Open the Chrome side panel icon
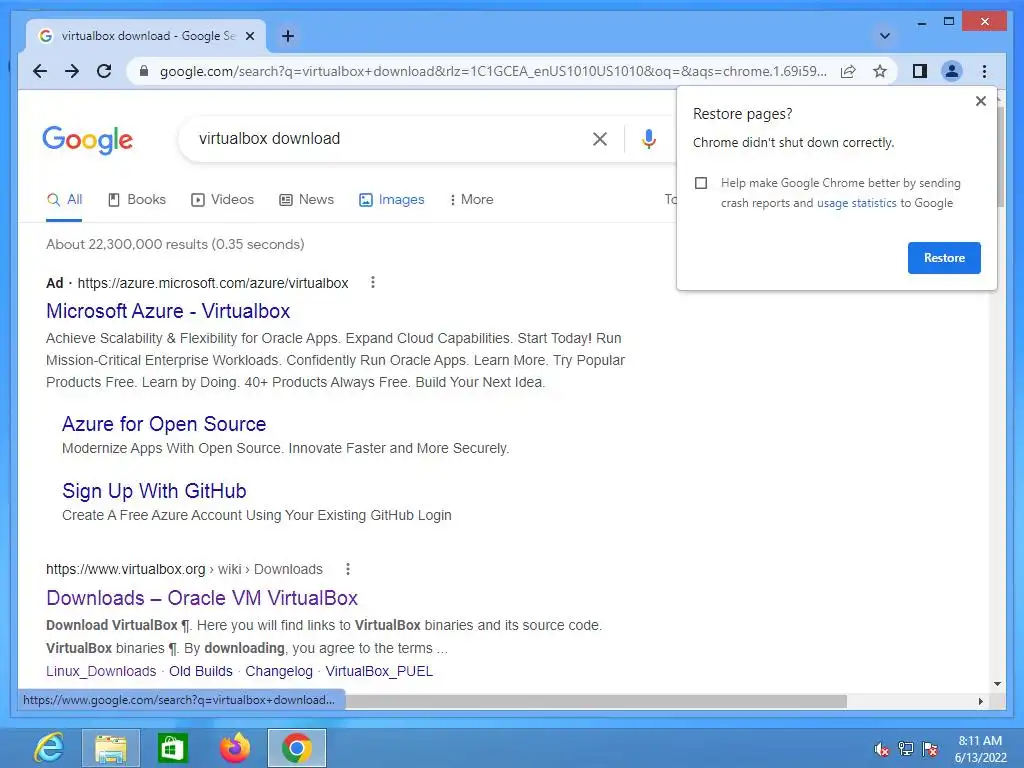This screenshot has width=1024, height=768. (920, 71)
